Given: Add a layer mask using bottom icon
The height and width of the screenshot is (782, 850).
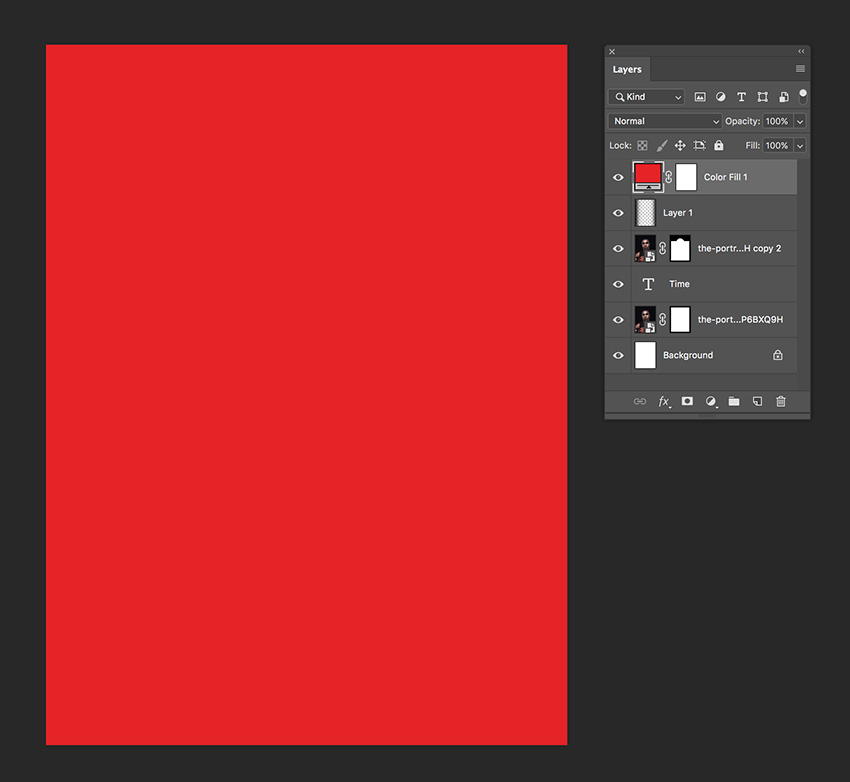Looking at the screenshot, I should pyautogui.click(x=687, y=401).
